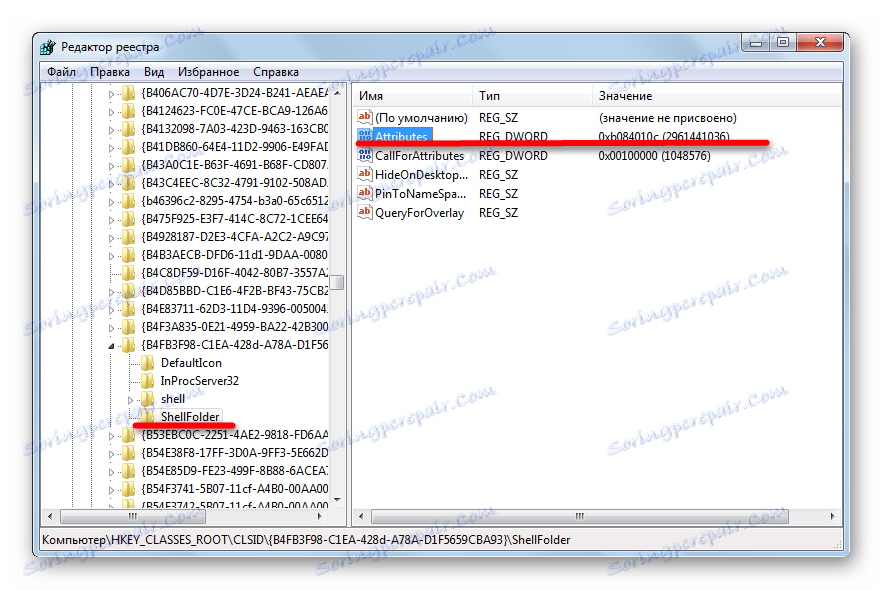Click the shell folder icon
Image resolution: width=883 pixels, height=590 pixels.
click(148, 399)
